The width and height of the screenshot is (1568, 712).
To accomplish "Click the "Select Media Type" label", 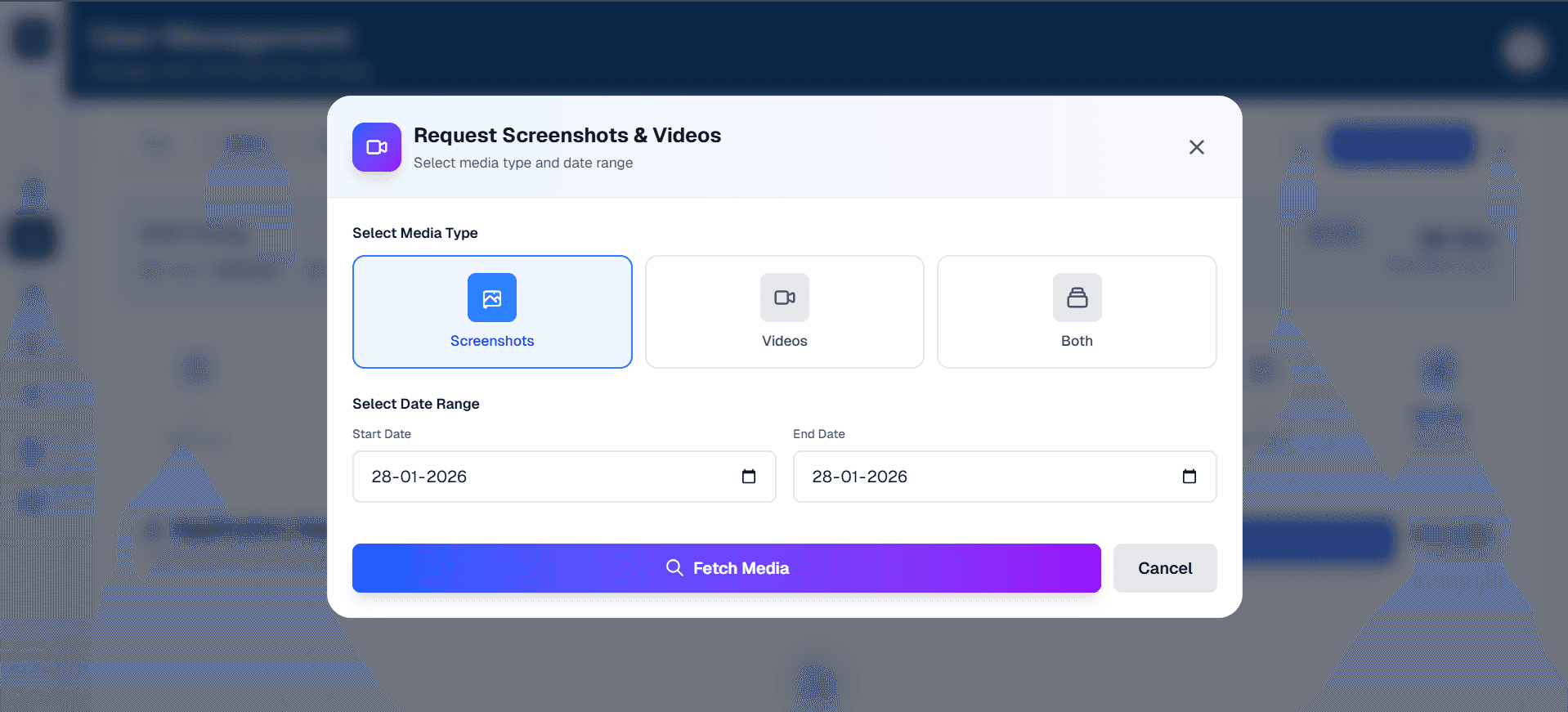I will point(415,233).
